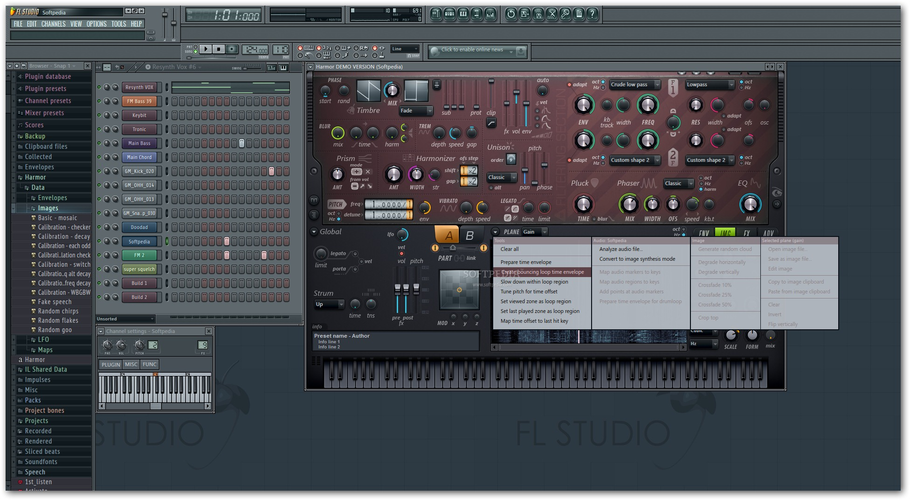Toggle mute LED for Doodad channel

[99, 227]
